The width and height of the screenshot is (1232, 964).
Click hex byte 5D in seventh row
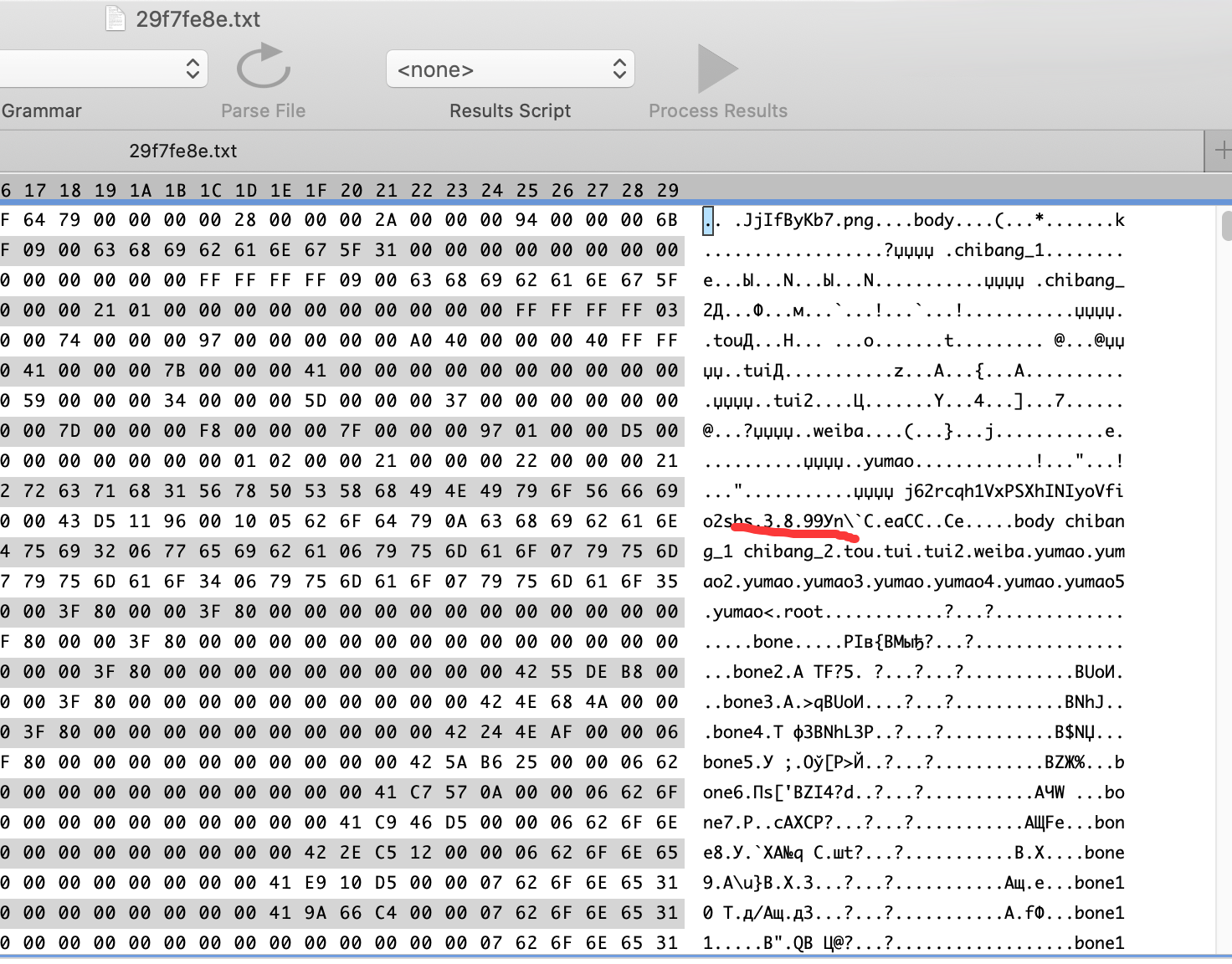(x=316, y=401)
